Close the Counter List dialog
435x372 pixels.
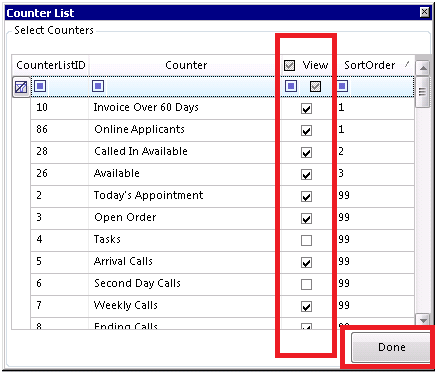[424, 12]
